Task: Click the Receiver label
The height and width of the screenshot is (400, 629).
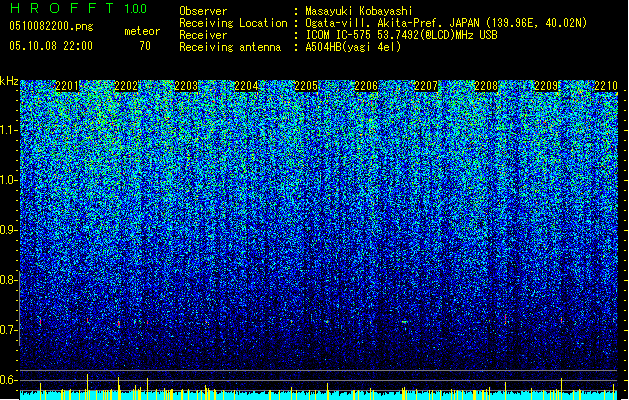Action: [203, 35]
